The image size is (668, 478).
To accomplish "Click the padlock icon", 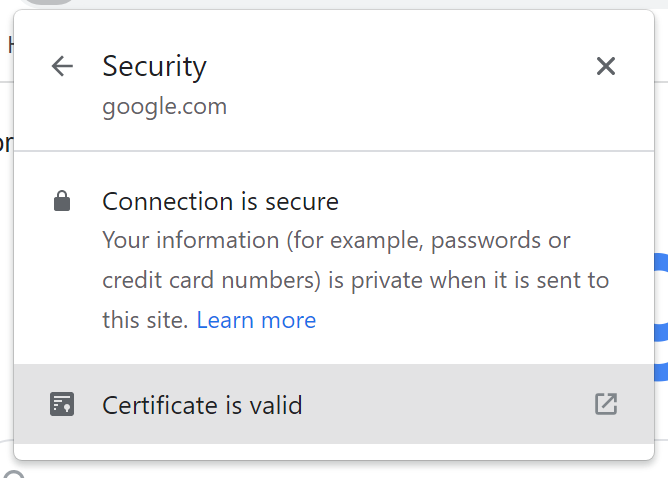I will click(62, 202).
